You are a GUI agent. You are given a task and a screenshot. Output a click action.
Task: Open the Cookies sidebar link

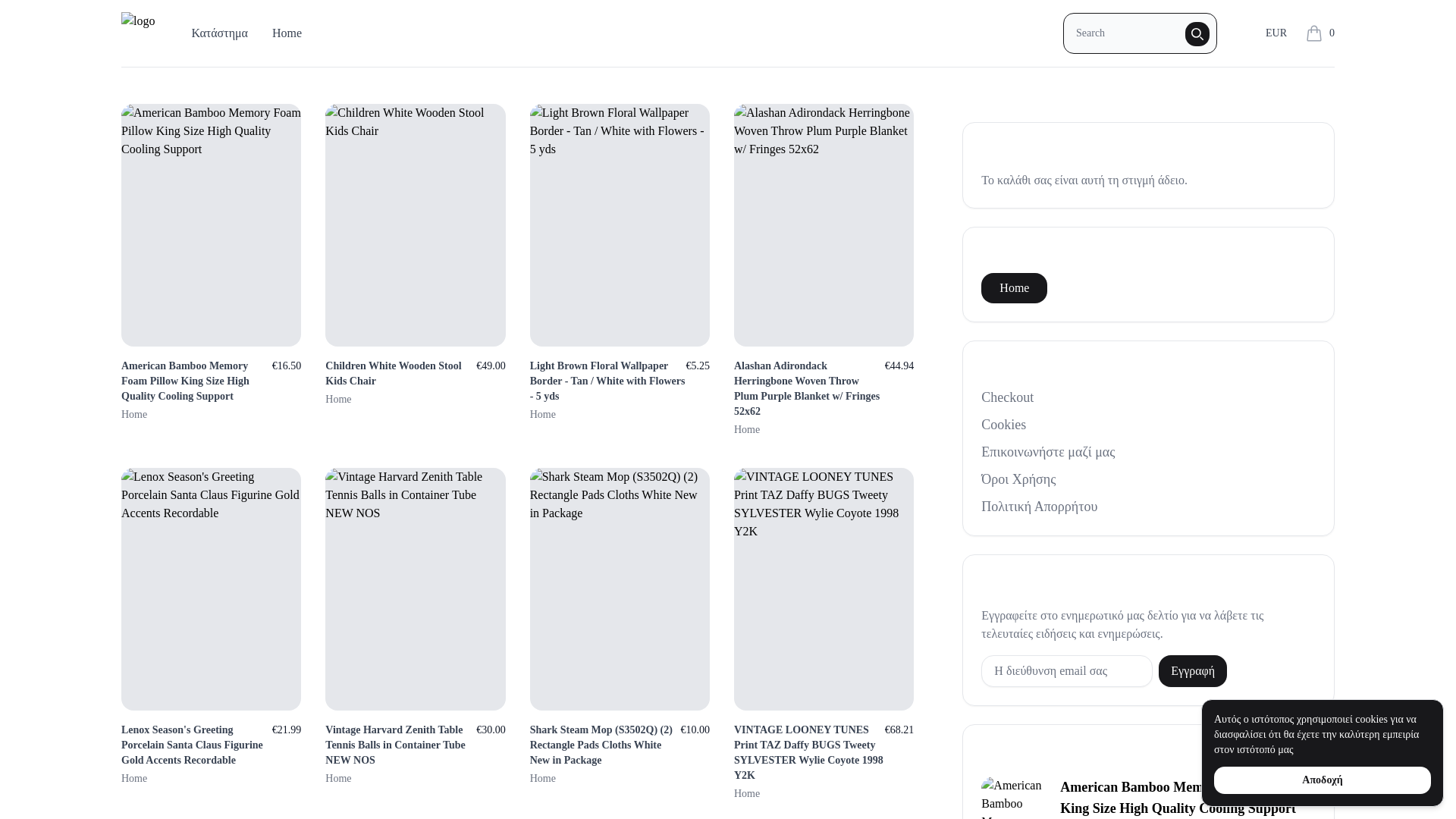coord(1003,425)
